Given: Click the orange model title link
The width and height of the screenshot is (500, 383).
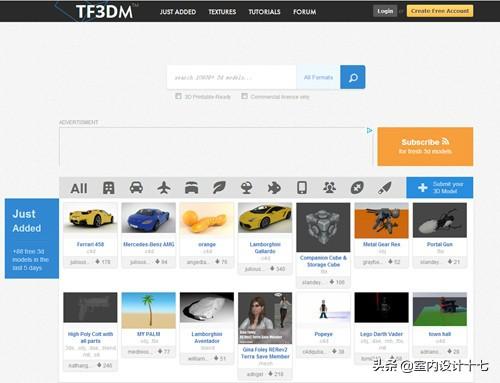Looking at the screenshot, I should [x=207, y=244].
